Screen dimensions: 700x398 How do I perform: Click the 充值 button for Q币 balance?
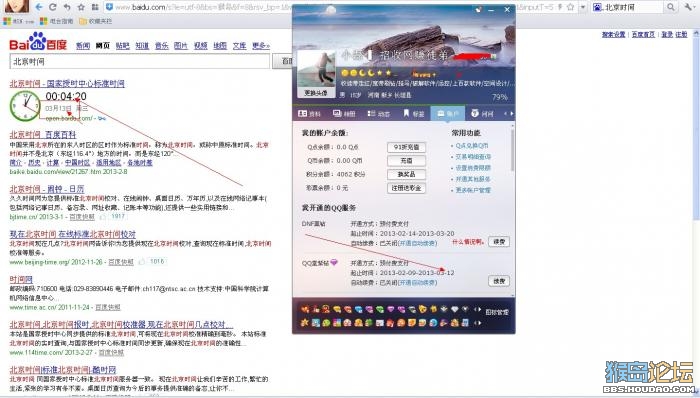pyautogui.click(x=406, y=161)
